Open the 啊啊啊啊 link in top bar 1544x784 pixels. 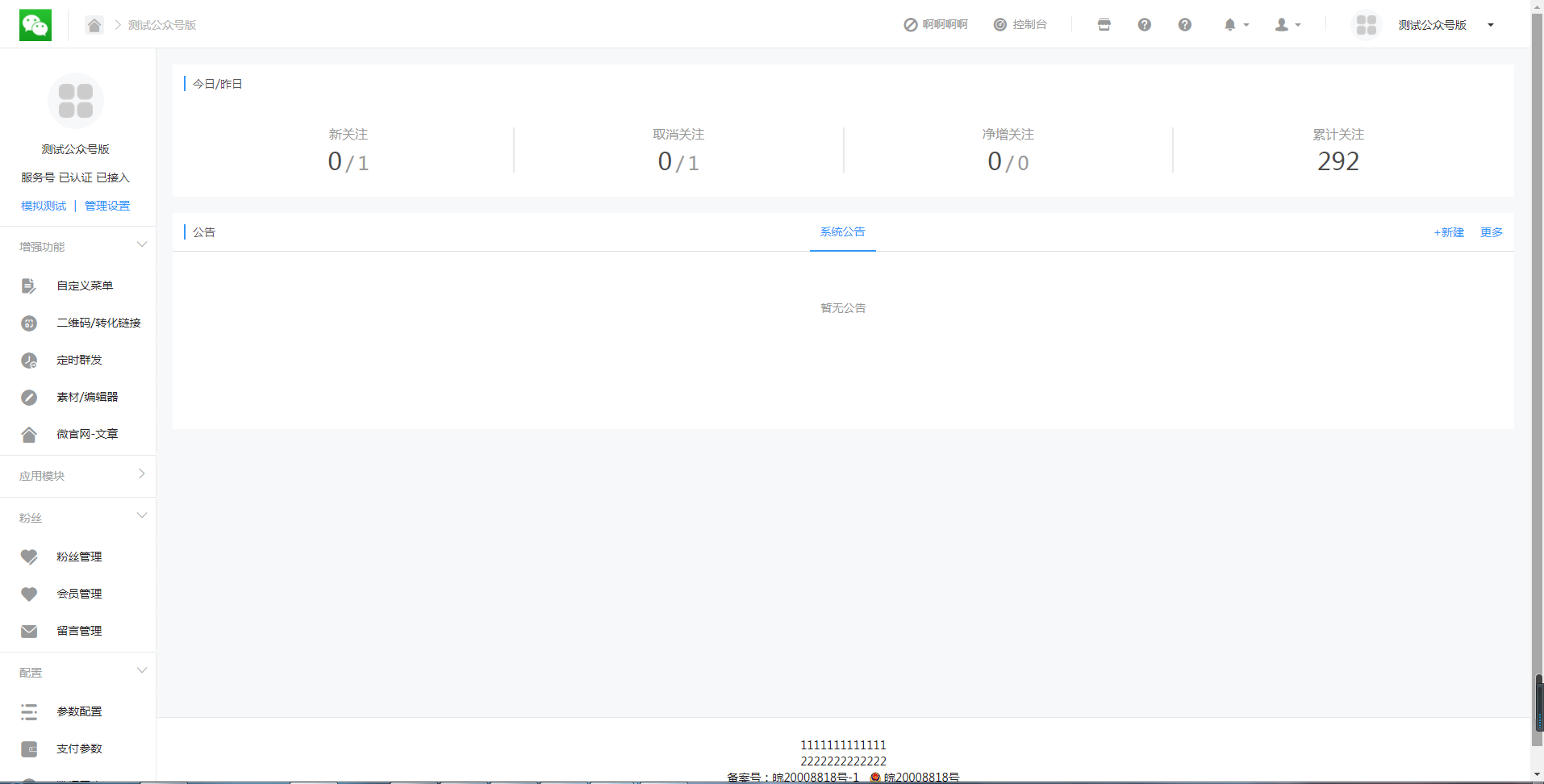[x=935, y=25]
